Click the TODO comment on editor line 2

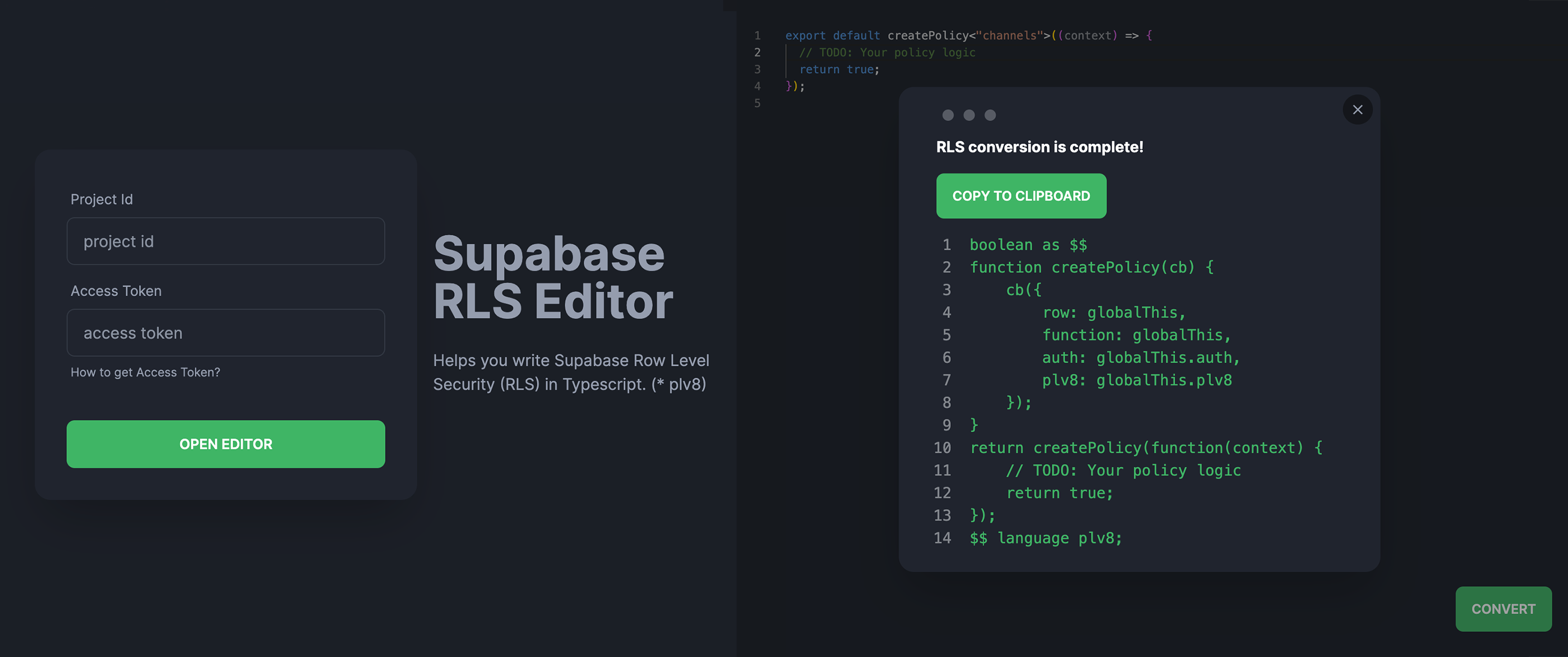click(x=887, y=52)
